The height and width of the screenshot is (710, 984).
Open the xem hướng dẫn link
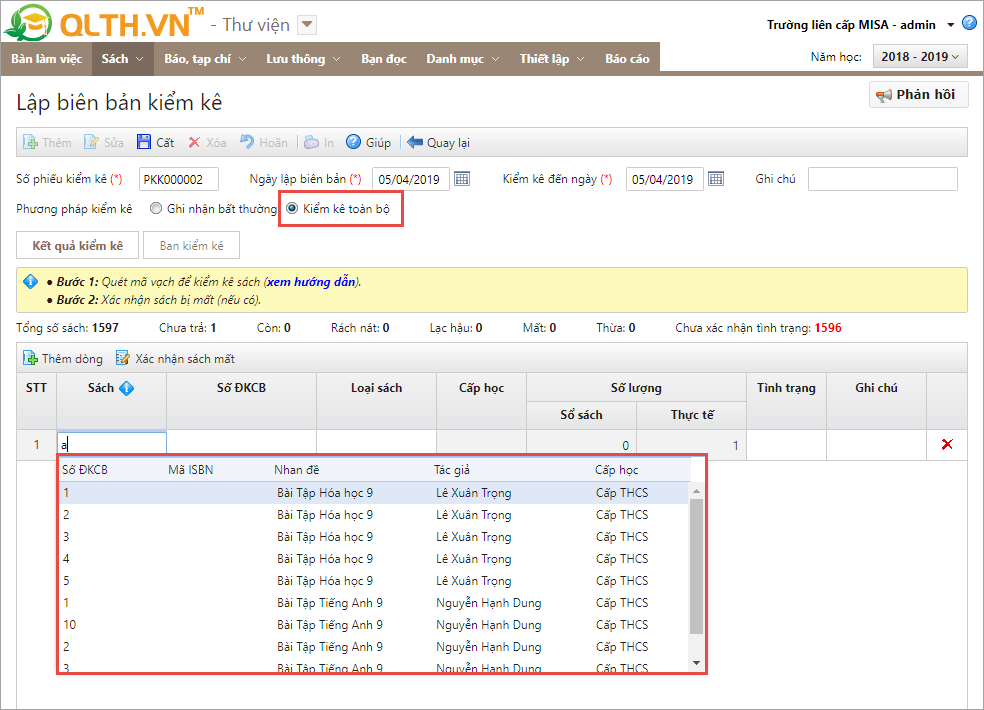point(311,282)
